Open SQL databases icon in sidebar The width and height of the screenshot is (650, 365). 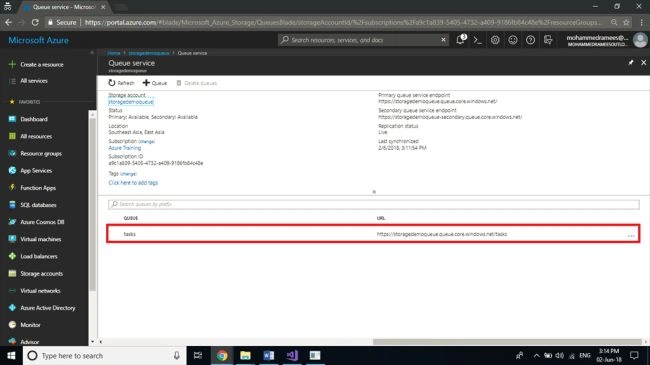(x=12, y=205)
